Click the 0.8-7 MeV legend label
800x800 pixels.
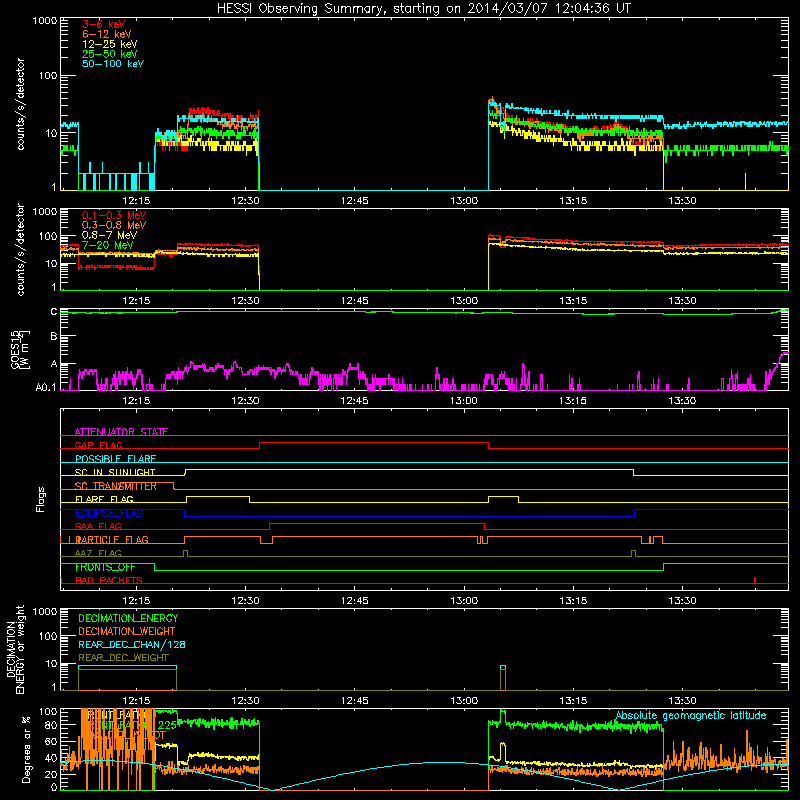tap(109, 235)
